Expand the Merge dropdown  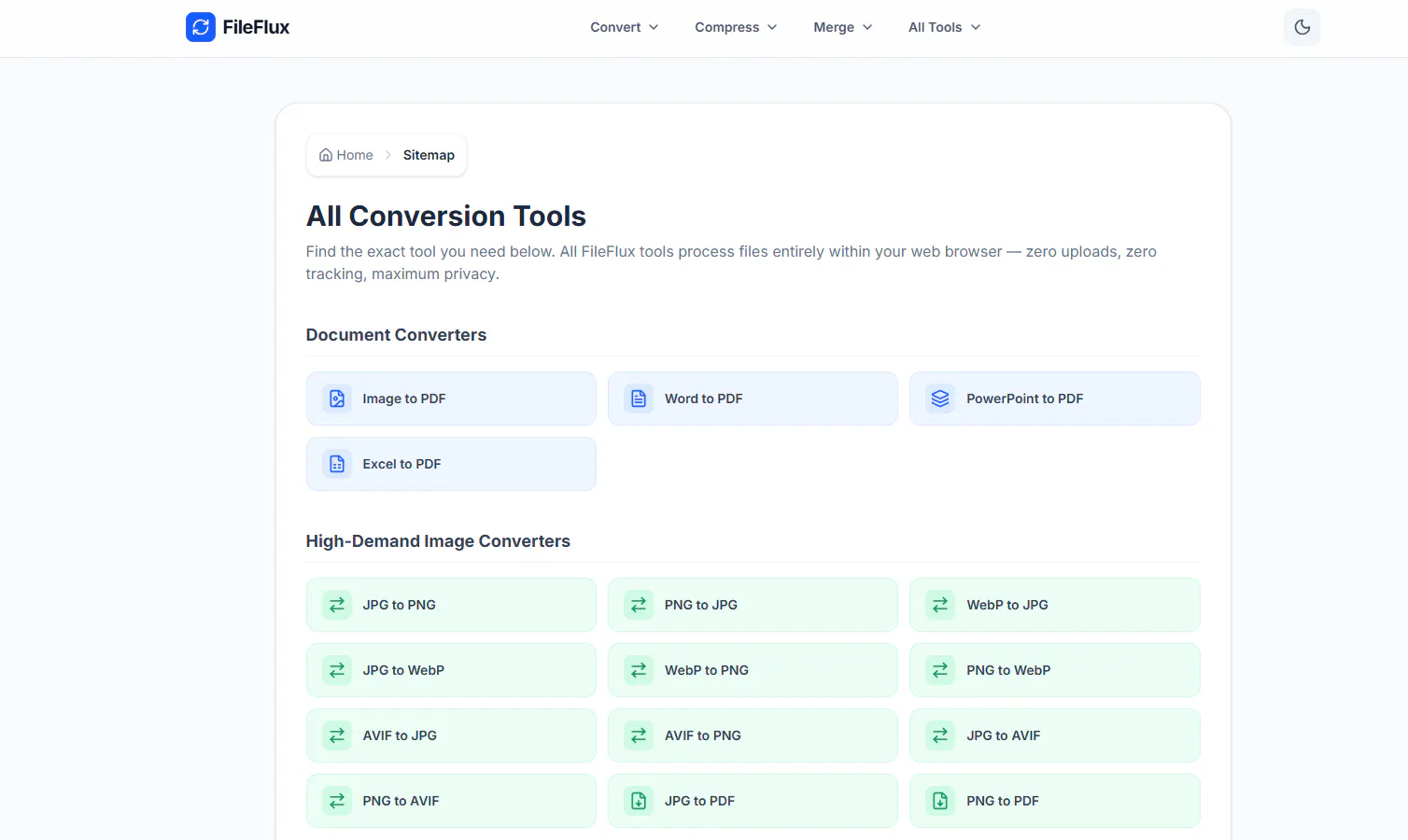click(843, 27)
